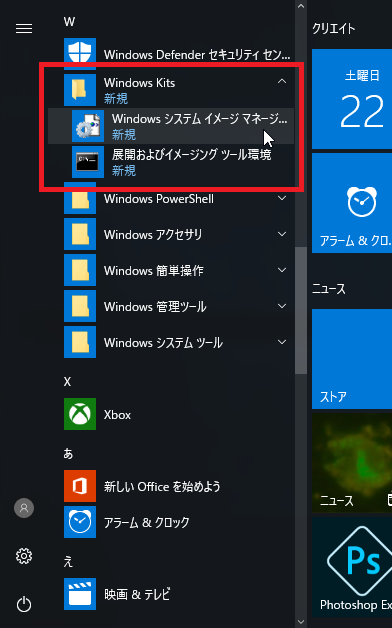Click the Windows PowerShell label
Viewport: 392px width, 628px height.
click(x=159, y=199)
